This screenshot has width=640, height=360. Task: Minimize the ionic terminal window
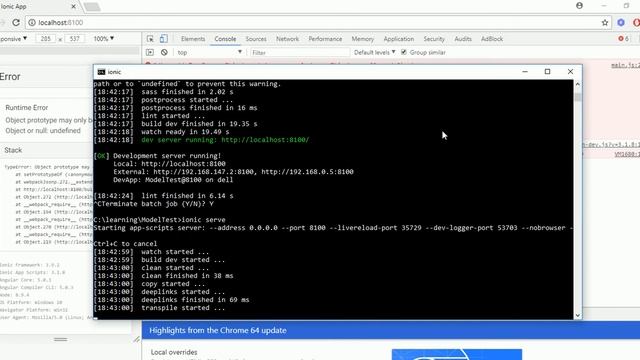[x=525, y=71]
